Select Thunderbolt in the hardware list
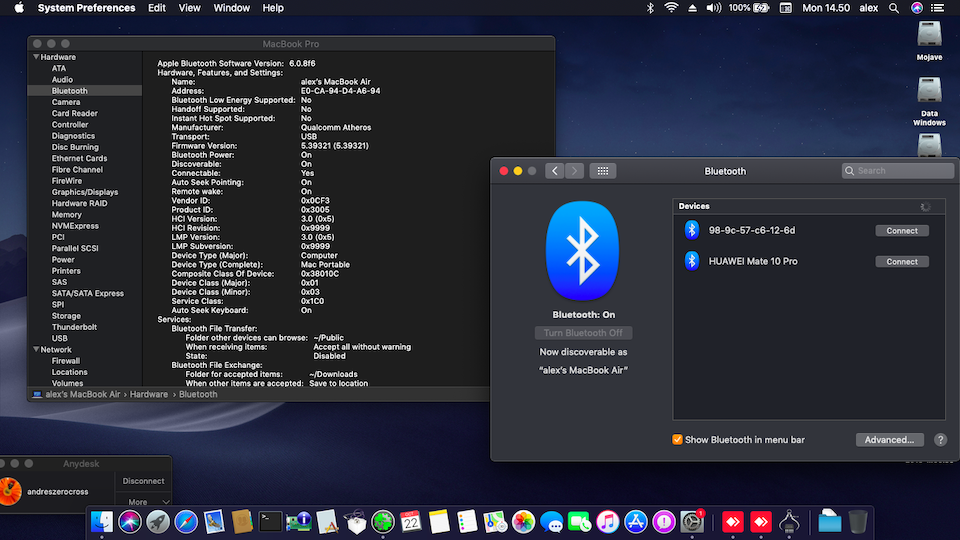Viewport: 960px width, 540px height. pyautogui.click(x=73, y=327)
